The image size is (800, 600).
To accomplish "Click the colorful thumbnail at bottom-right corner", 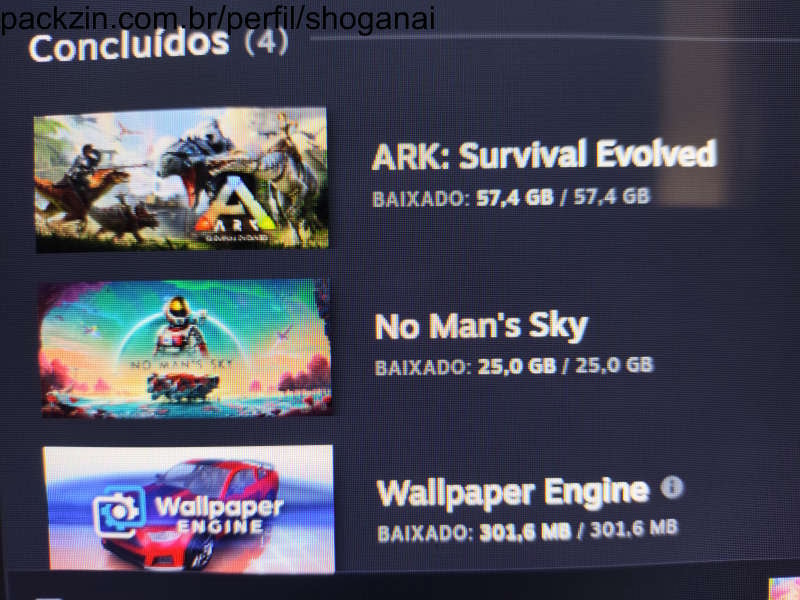I will [785, 588].
